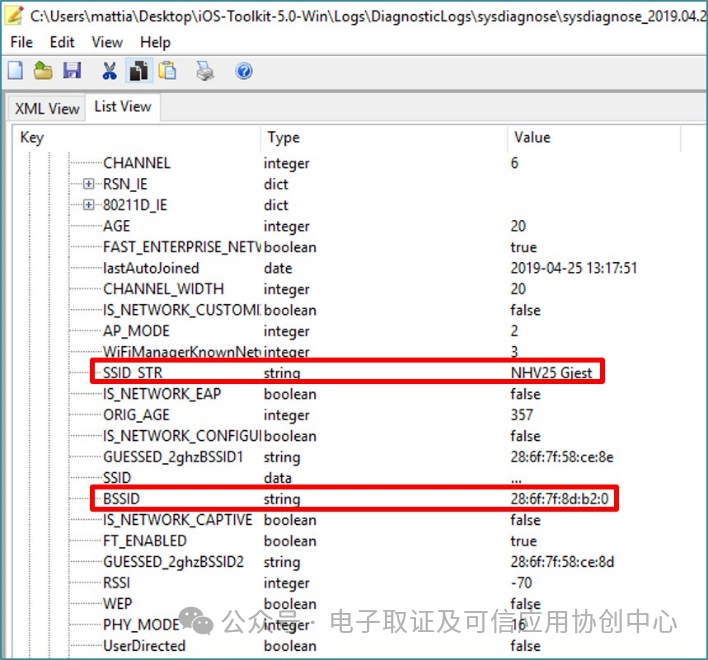Switch to the XML View tab
The width and height of the screenshot is (708, 660).
click(x=47, y=108)
